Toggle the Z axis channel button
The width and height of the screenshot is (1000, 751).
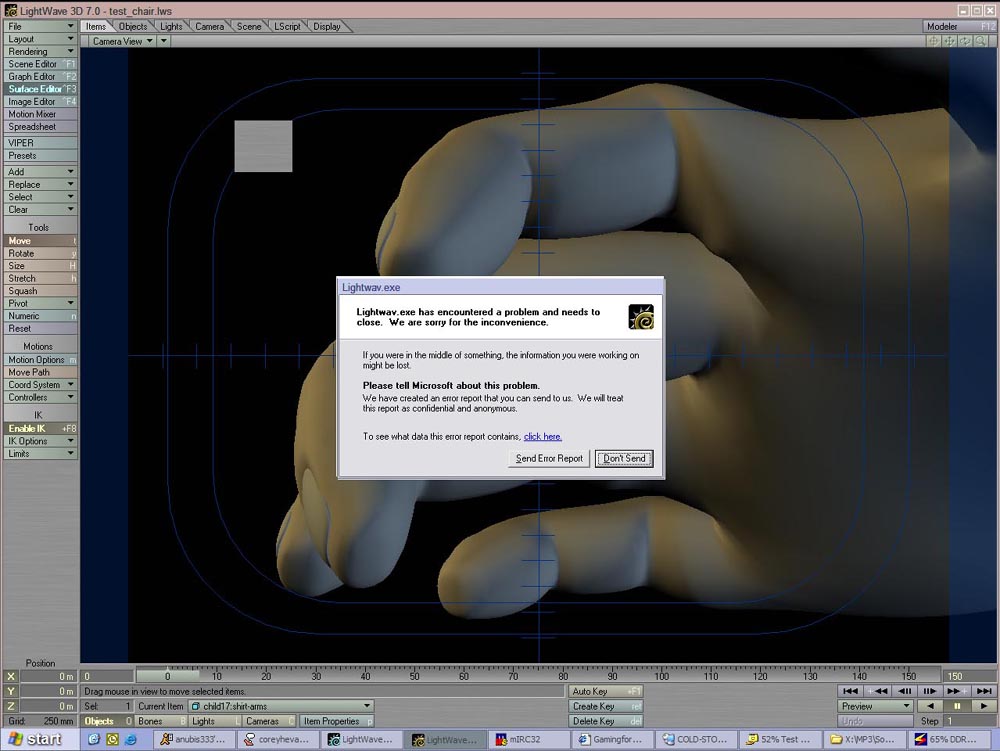[x=11, y=706]
